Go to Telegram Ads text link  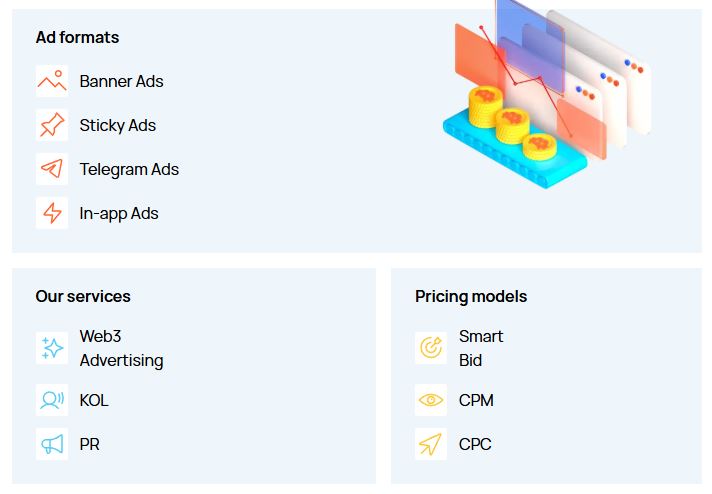tap(129, 169)
